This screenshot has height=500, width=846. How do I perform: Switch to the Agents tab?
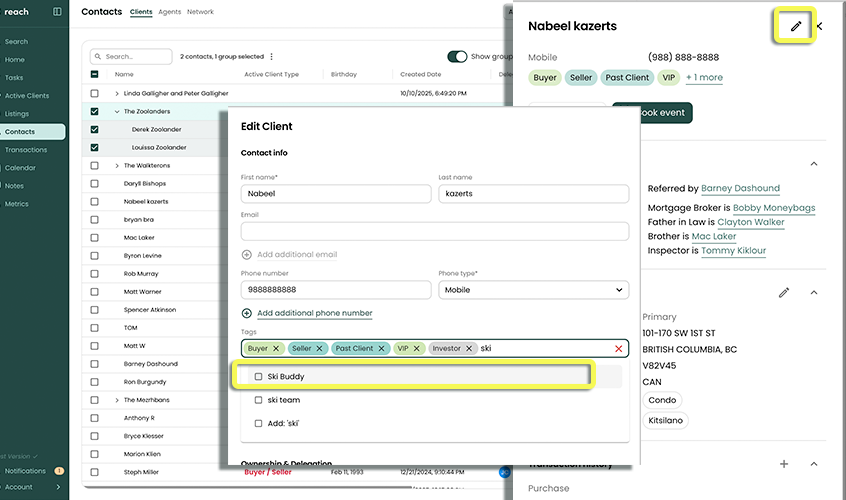tap(170, 12)
